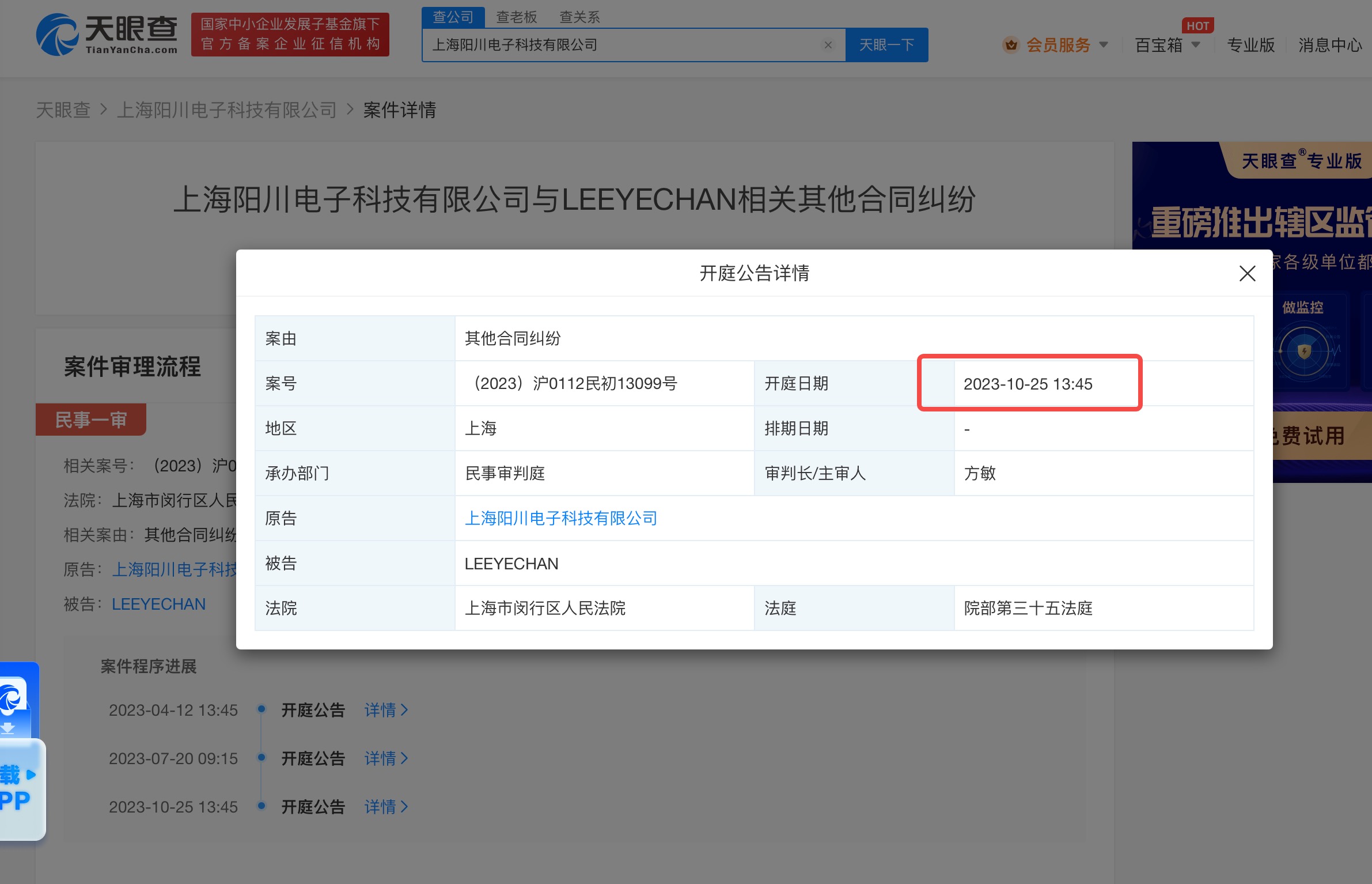Click the 做监控 shield icon
This screenshot has width=1372, height=884.
coord(1304,351)
